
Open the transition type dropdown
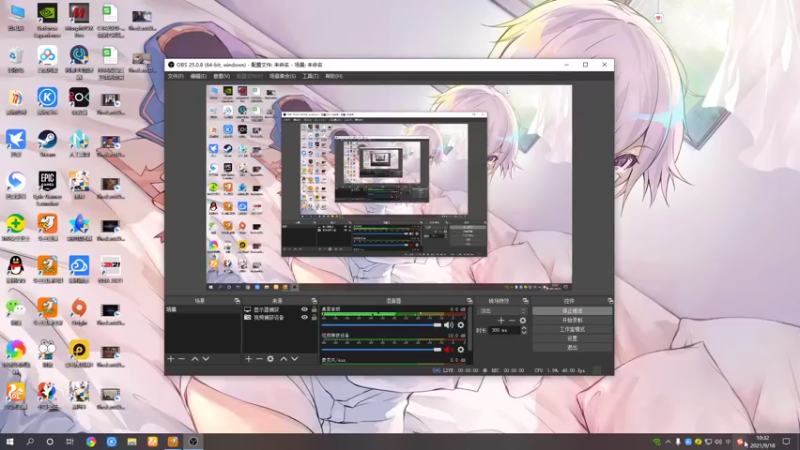coord(502,311)
